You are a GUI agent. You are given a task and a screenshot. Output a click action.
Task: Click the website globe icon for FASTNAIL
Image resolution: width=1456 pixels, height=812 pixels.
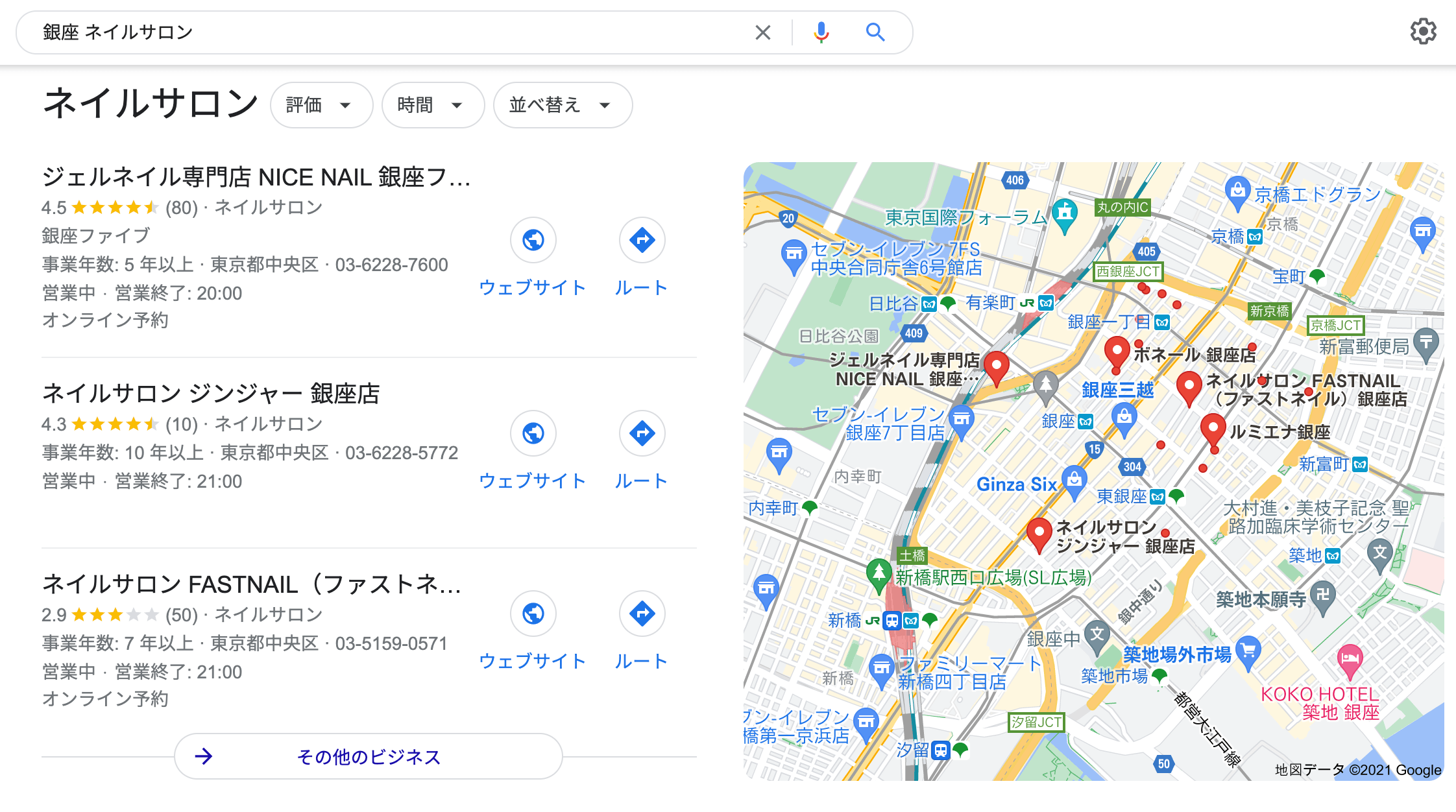(533, 614)
